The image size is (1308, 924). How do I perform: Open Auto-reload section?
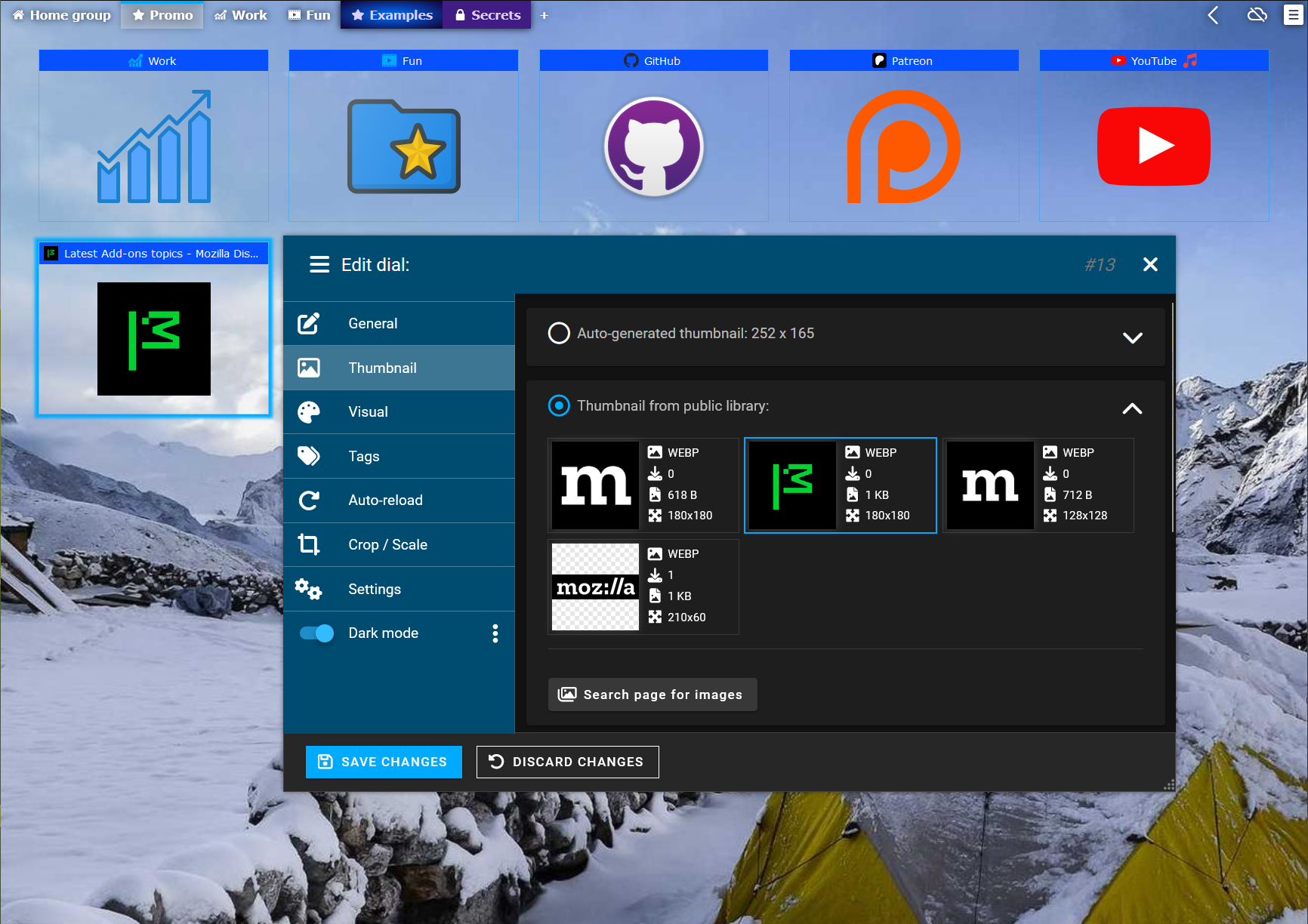tap(399, 500)
